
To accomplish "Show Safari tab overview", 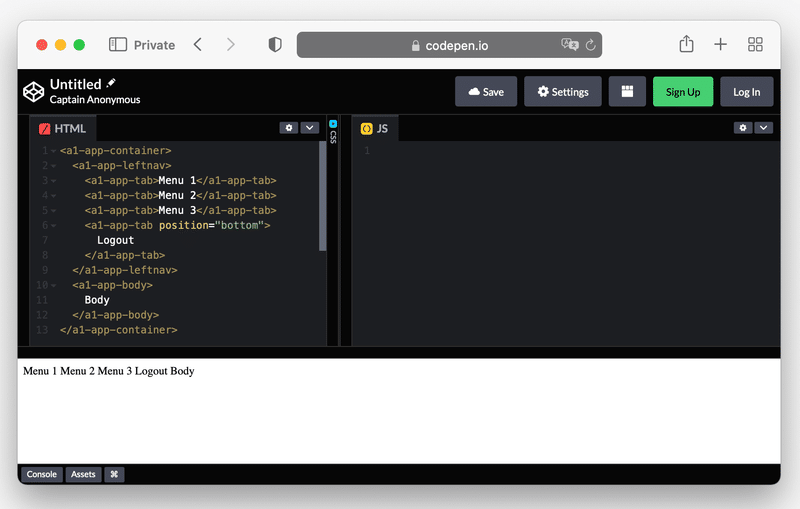I will pos(755,44).
